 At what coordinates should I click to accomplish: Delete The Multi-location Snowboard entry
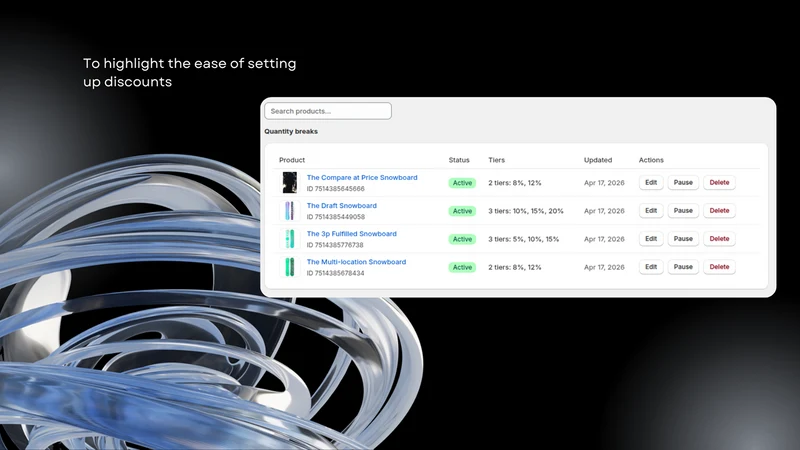719,267
